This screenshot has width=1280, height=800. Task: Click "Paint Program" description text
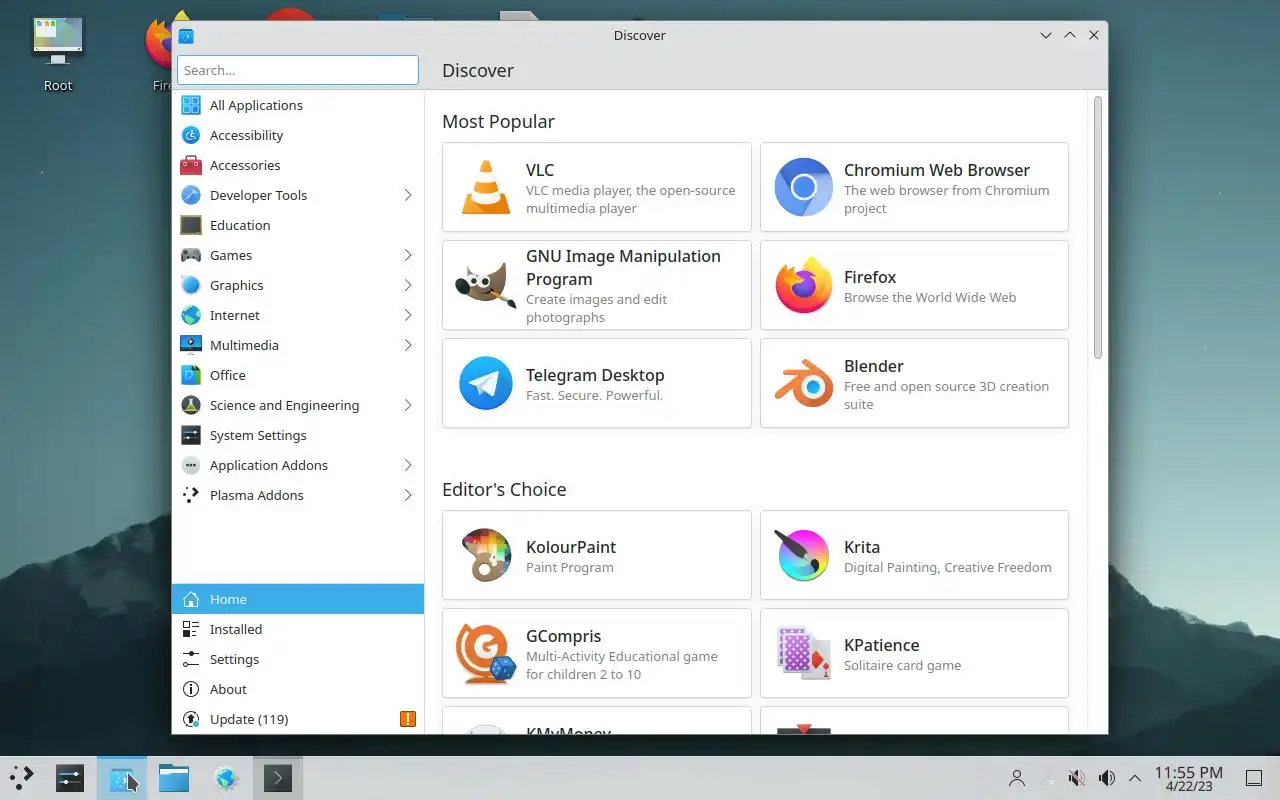570,567
